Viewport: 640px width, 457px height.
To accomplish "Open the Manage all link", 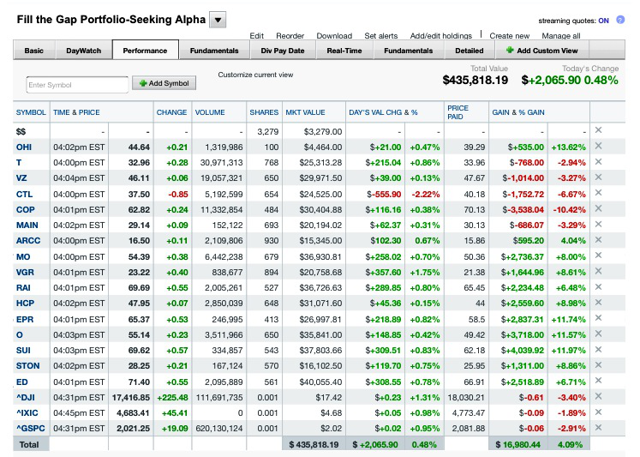I will tap(561, 36).
